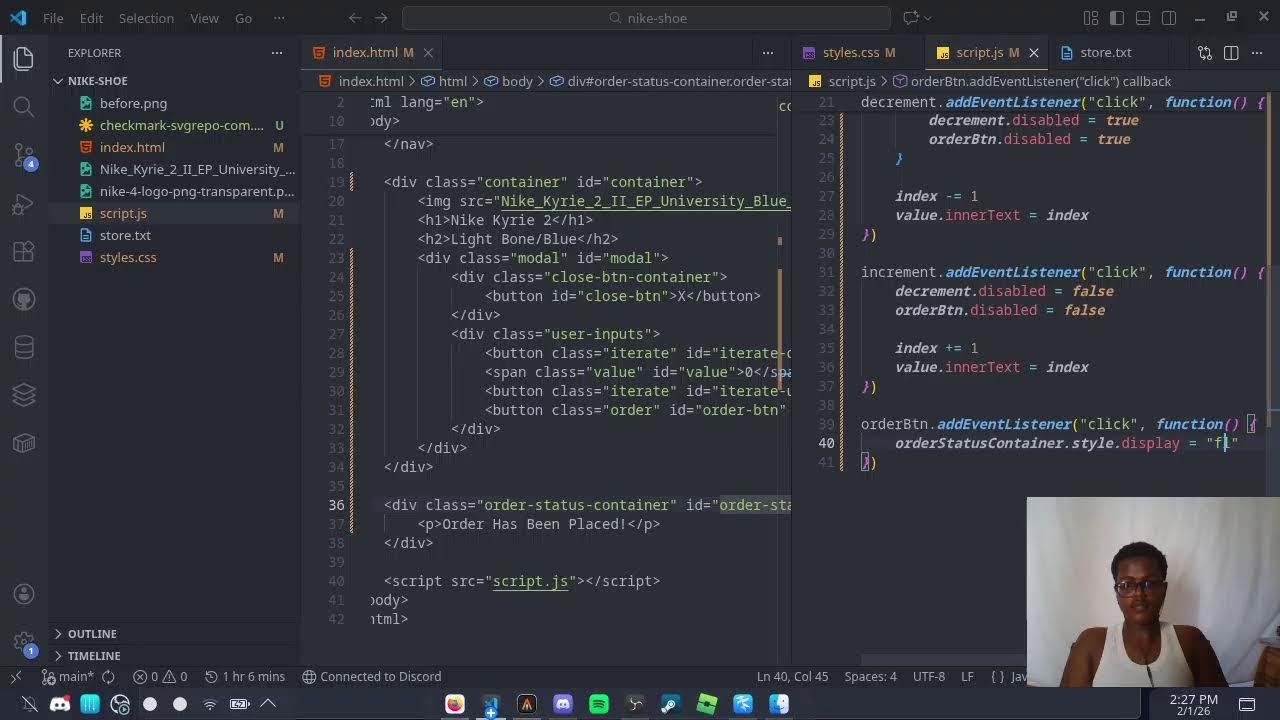Open Spotify from the taskbar

[x=599, y=704]
